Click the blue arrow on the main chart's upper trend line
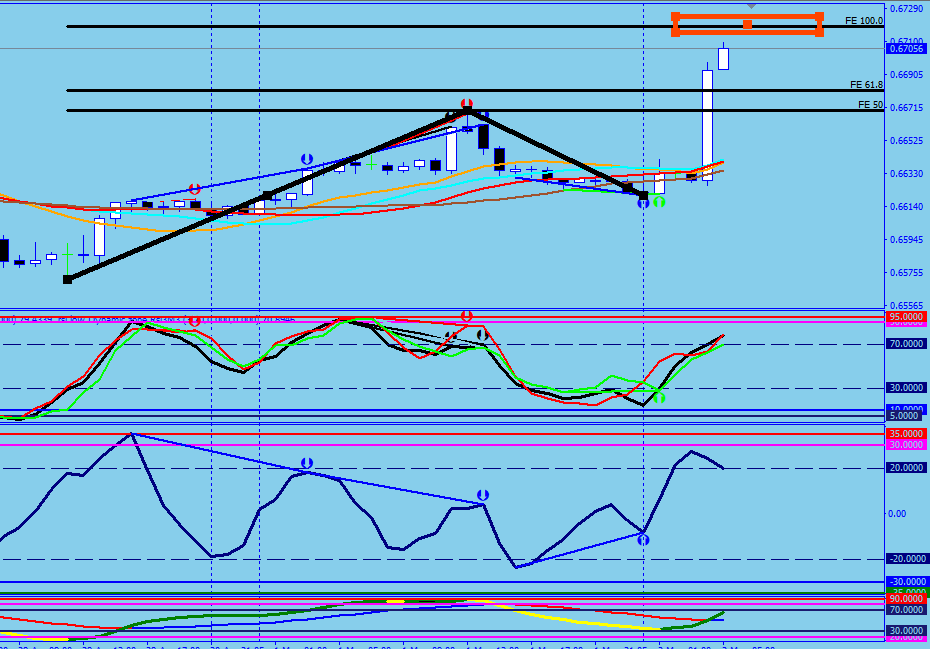Screen dimensions: 930x649 307,159
